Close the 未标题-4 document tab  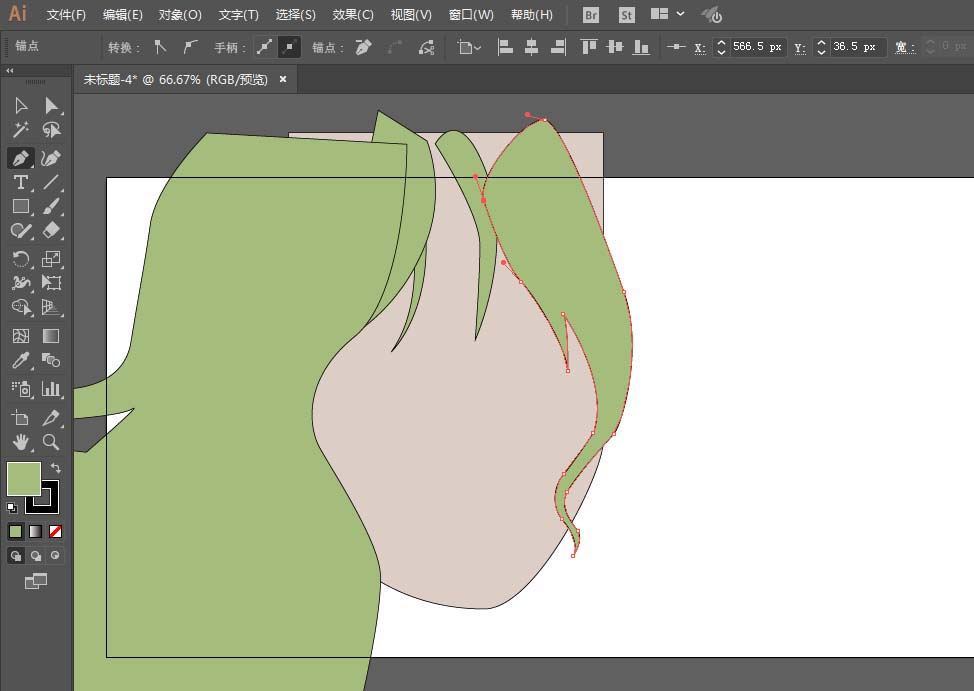(x=283, y=80)
